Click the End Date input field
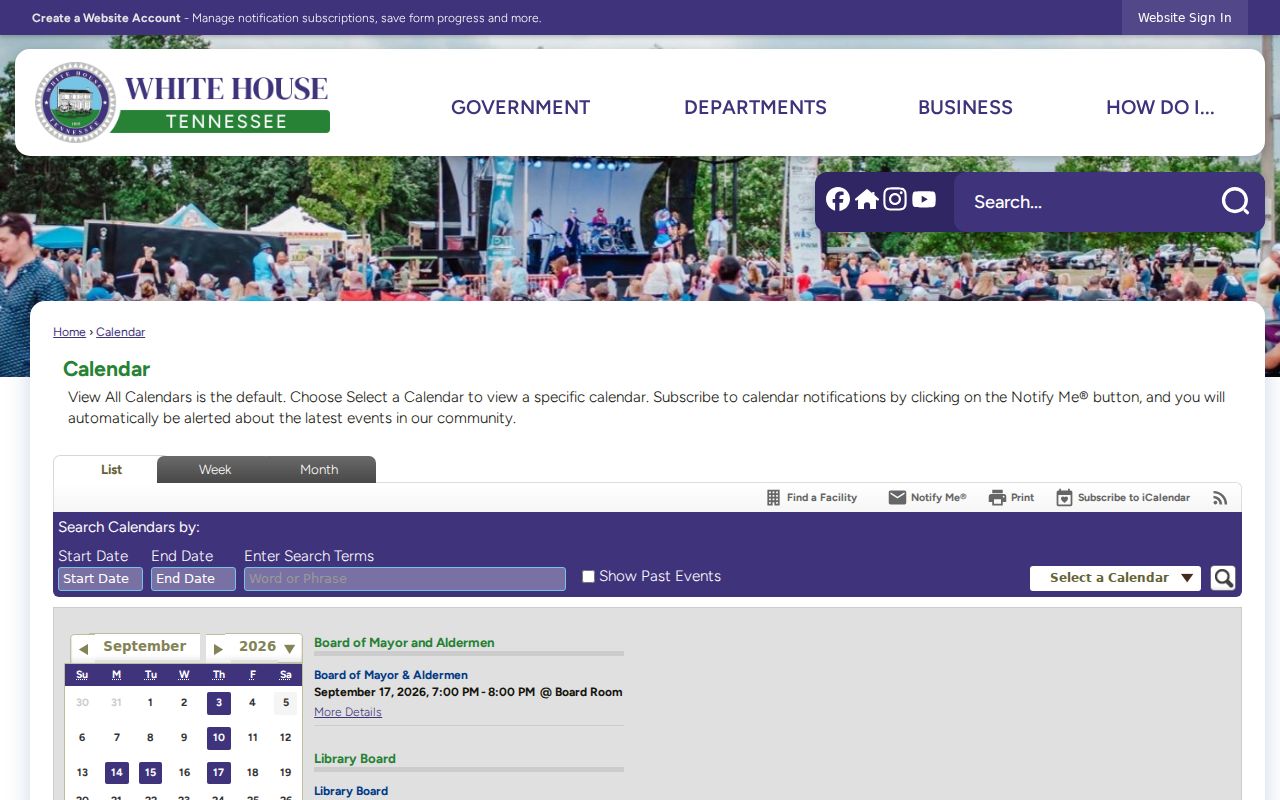The image size is (1280, 800). point(193,579)
